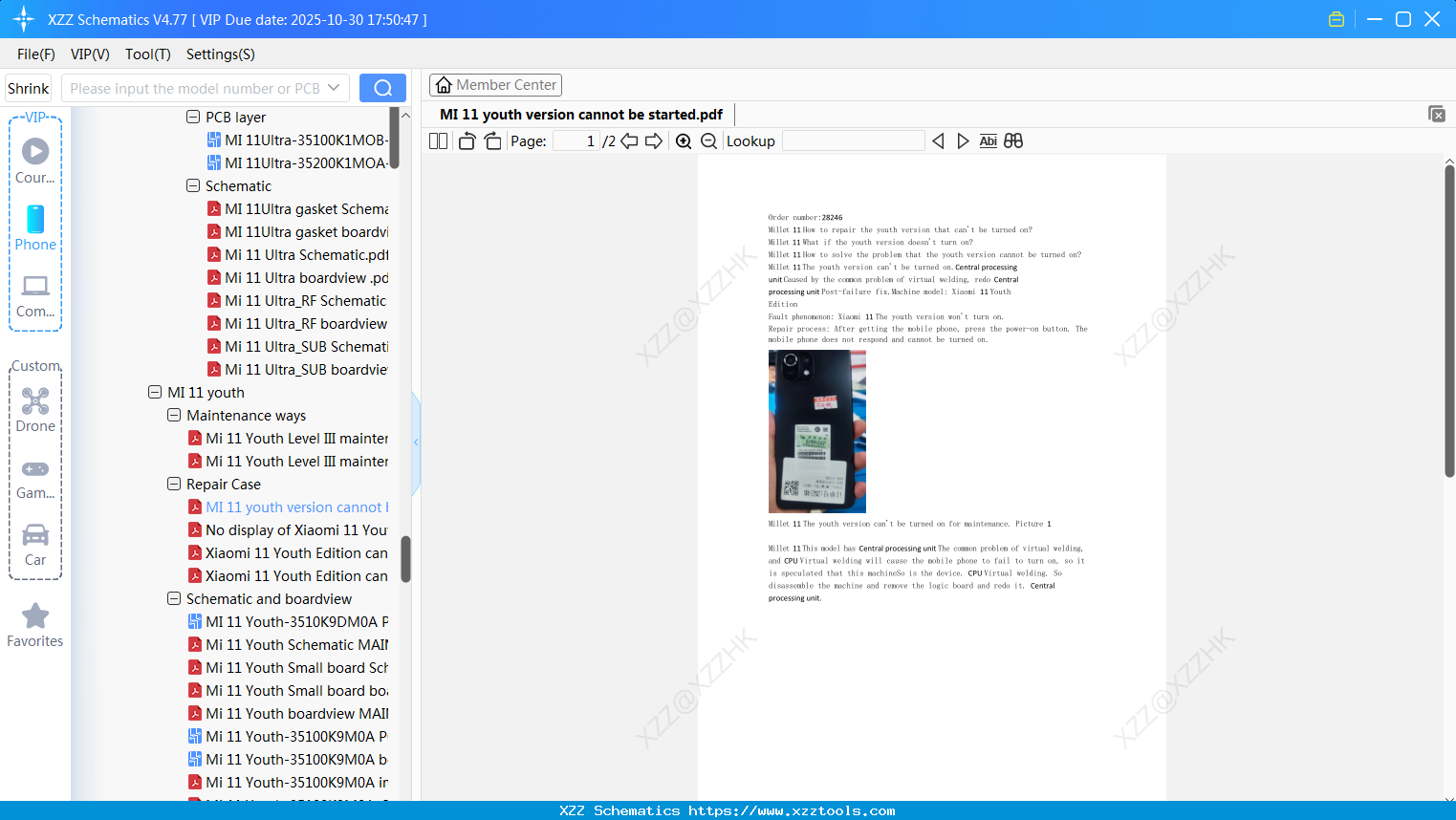Screen dimensions: 1456x820
Task: Switch to two-page view in PDF toolbar
Action: coord(438,141)
